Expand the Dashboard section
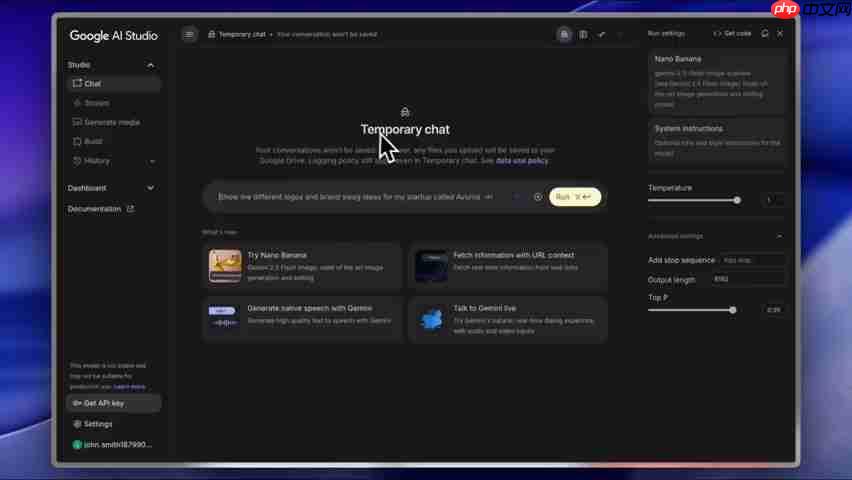852x480 pixels. [x=111, y=188]
